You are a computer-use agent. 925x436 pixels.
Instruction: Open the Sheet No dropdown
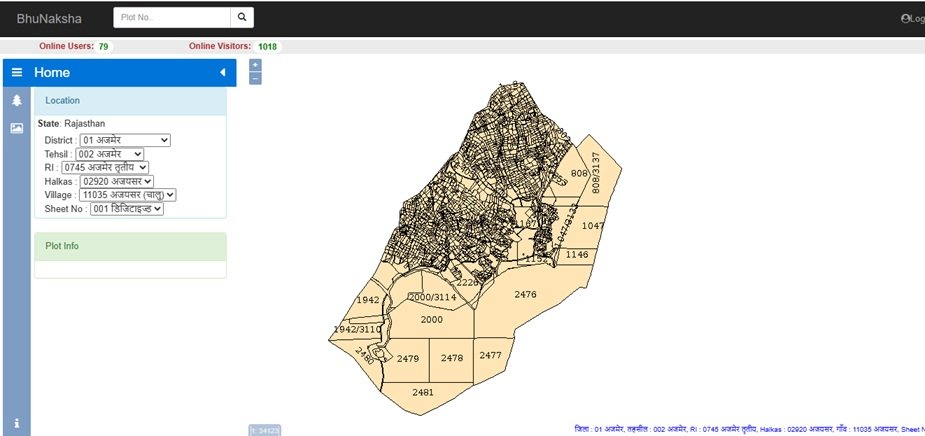pyautogui.click(x=126, y=209)
